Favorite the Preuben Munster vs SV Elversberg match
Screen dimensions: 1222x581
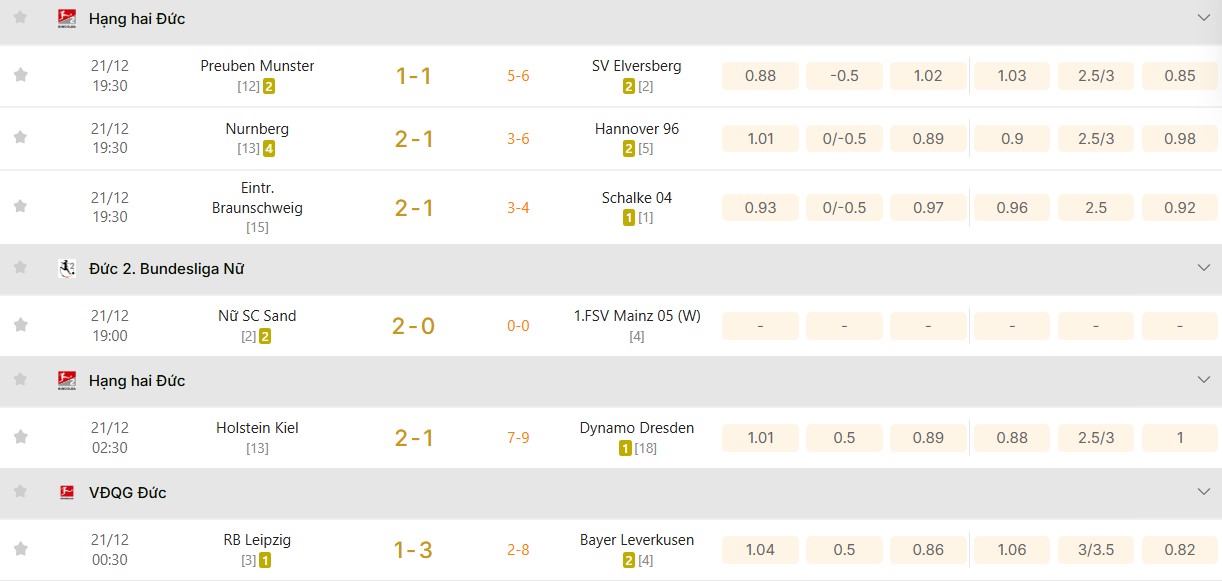tap(21, 75)
